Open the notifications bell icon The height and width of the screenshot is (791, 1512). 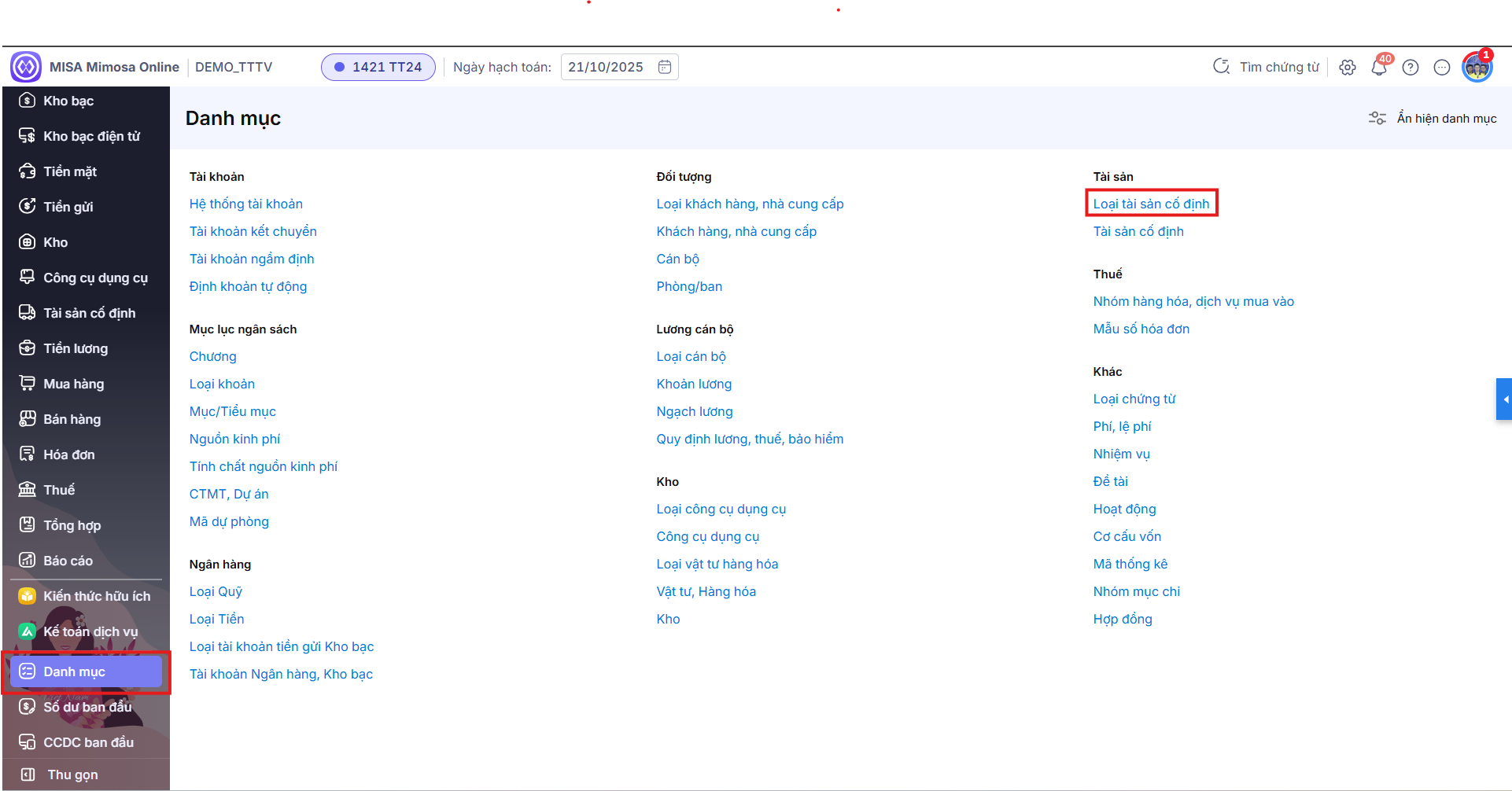click(x=1378, y=68)
